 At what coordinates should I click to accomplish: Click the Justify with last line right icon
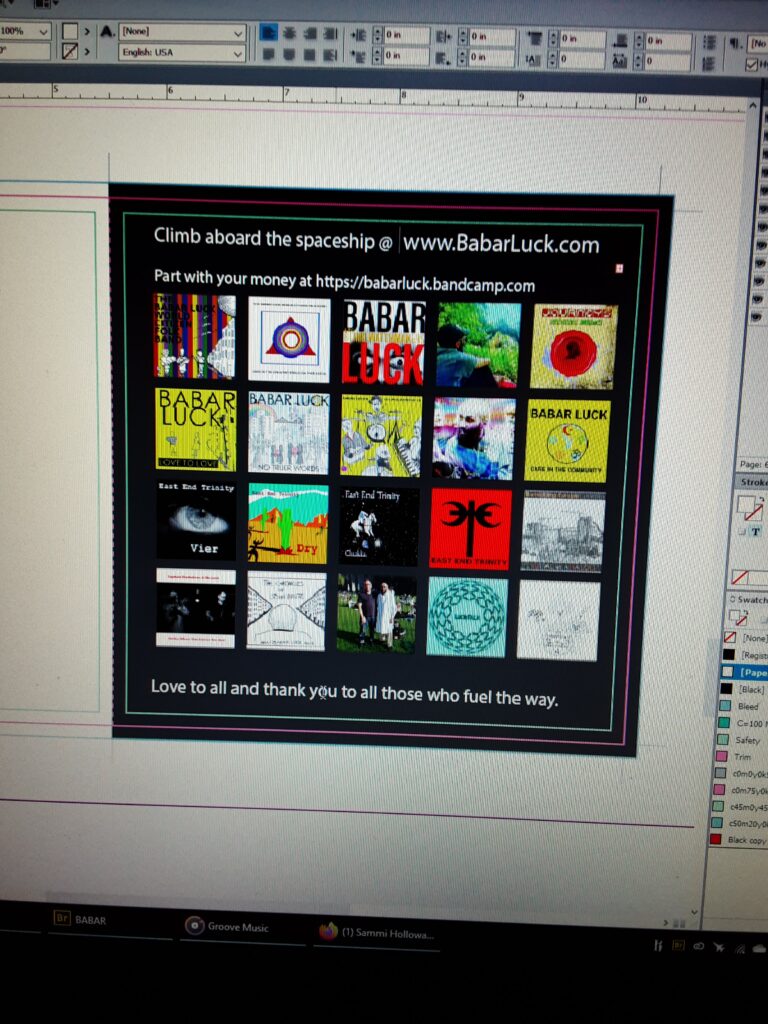click(x=310, y=56)
